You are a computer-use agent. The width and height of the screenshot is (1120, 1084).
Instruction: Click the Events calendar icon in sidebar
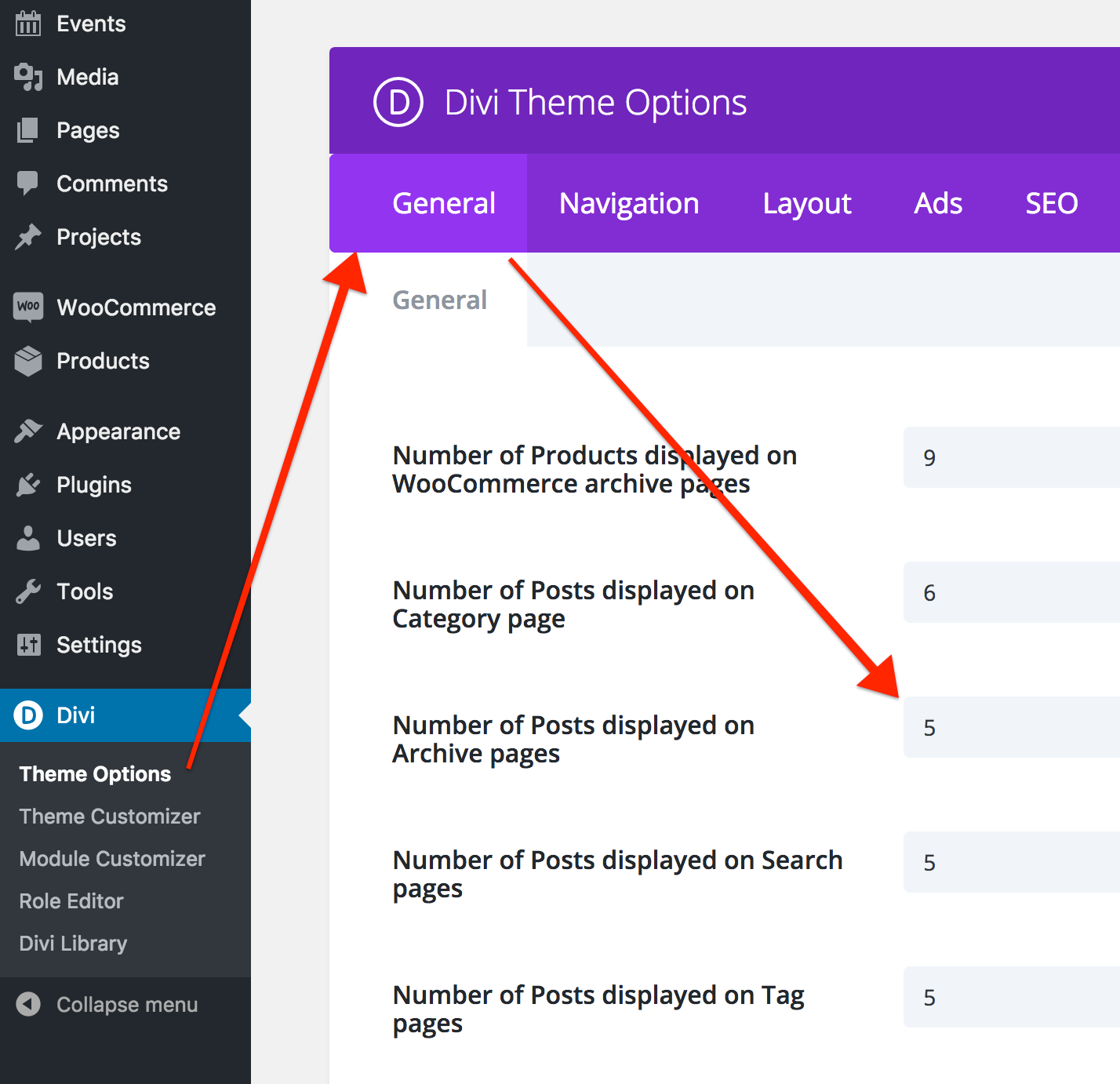click(28, 24)
